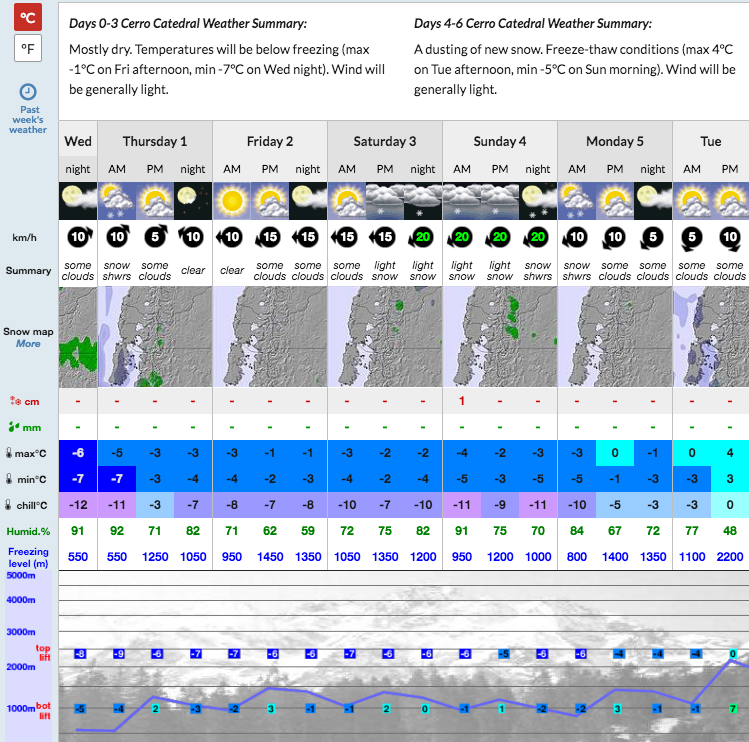Click Friday AM clear sun icon
The image size is (749, 742).
click(232, 201)
